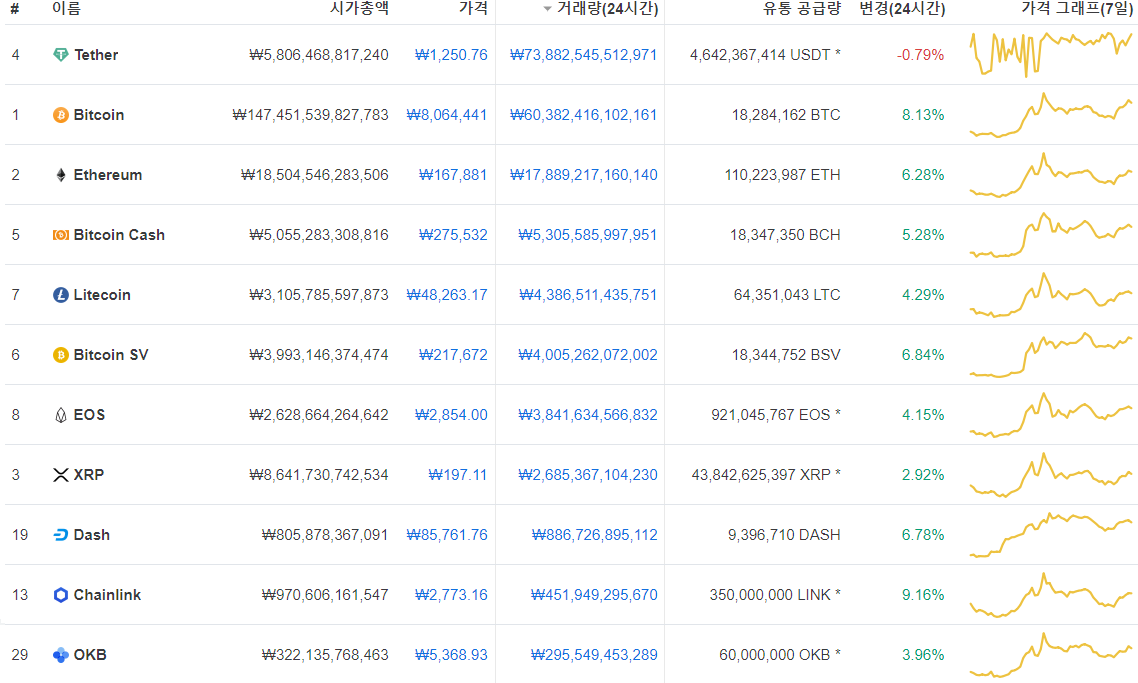The height and width of the screenshot is (683, 1138).
Task: Click the Litecoin logo icon
Action: pyautogui.click(x=61, y=295)
